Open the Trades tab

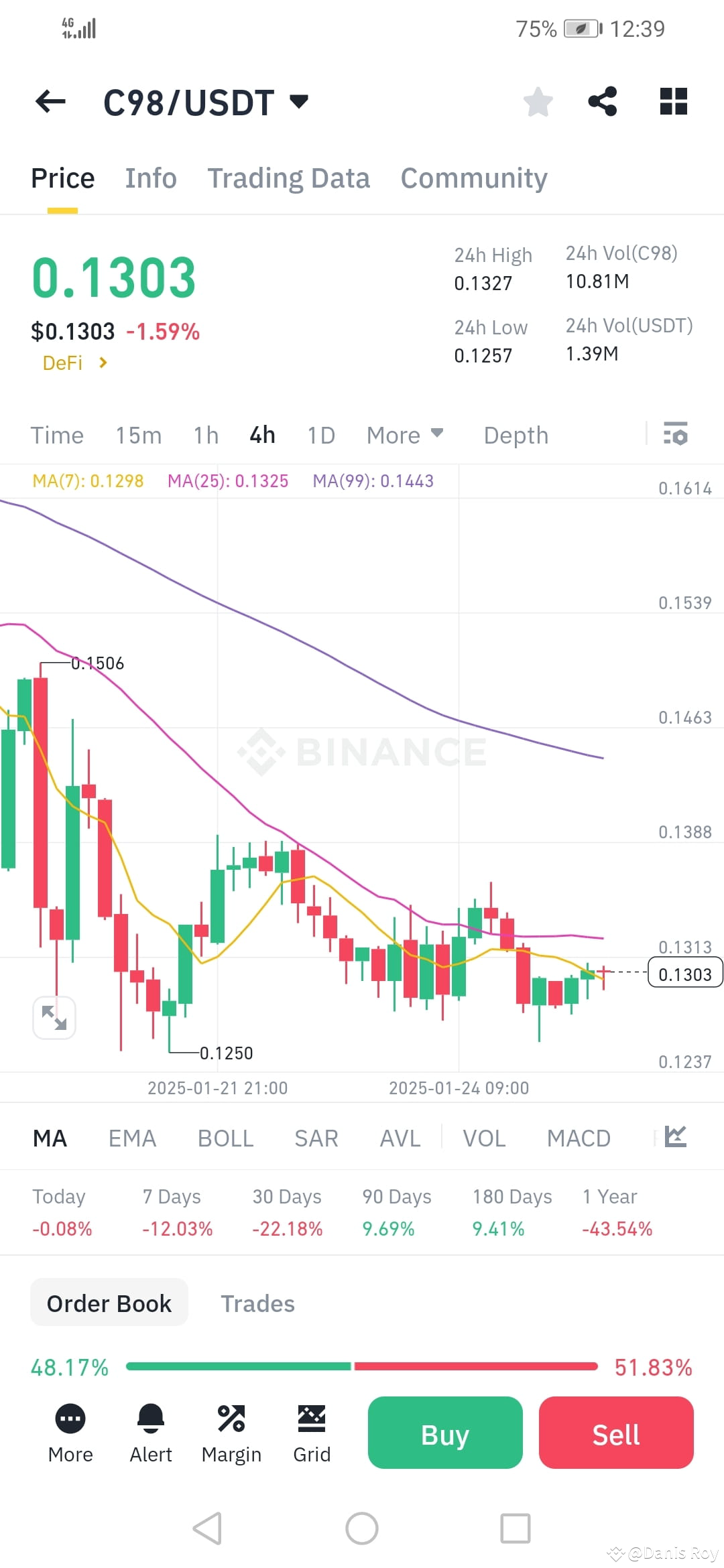pos(257,1303)
